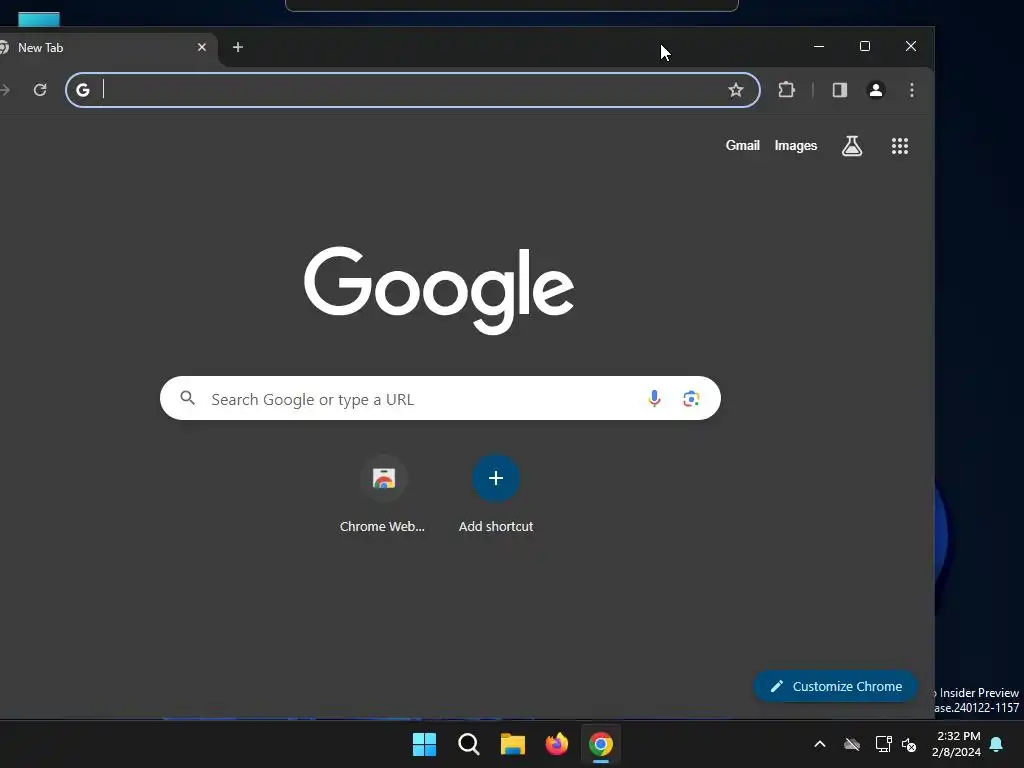Image resolution: width=1024 pixels, height=768 pixels.
Task: Open the notifications bell icon
Action: [x=996, y=744]
